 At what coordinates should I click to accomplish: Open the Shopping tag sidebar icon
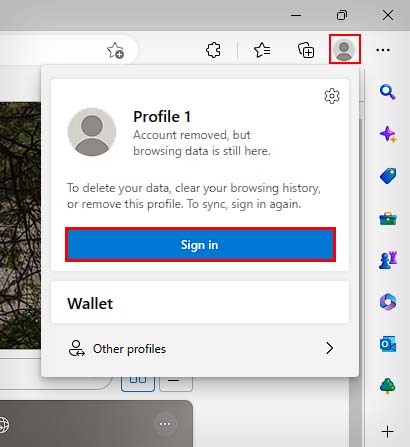point(388,176)
